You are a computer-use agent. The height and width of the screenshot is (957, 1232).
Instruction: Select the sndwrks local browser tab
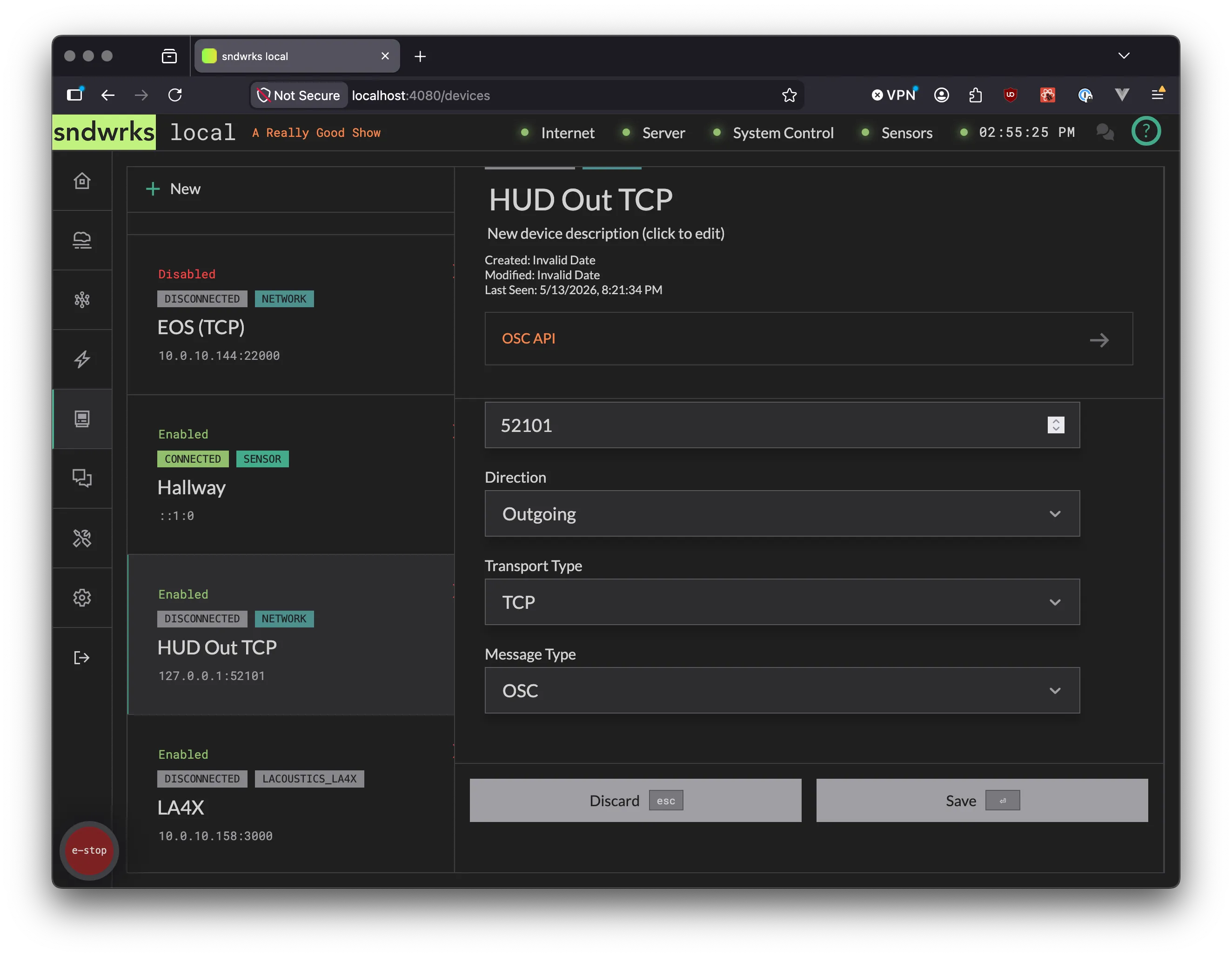coord(297,56)
